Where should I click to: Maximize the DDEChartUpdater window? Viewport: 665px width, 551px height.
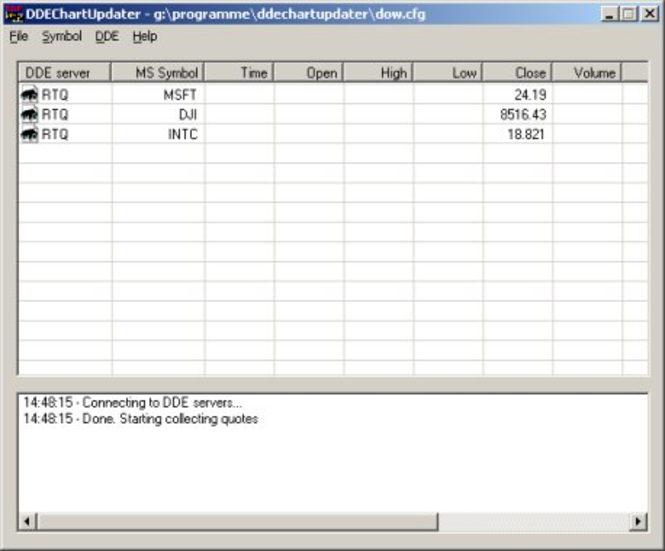pyautogui.click(x=629, y=14)
